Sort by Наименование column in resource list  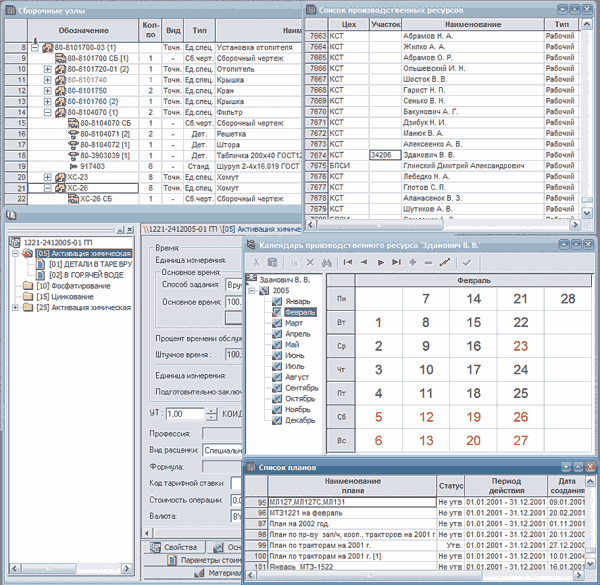point(473,24)
